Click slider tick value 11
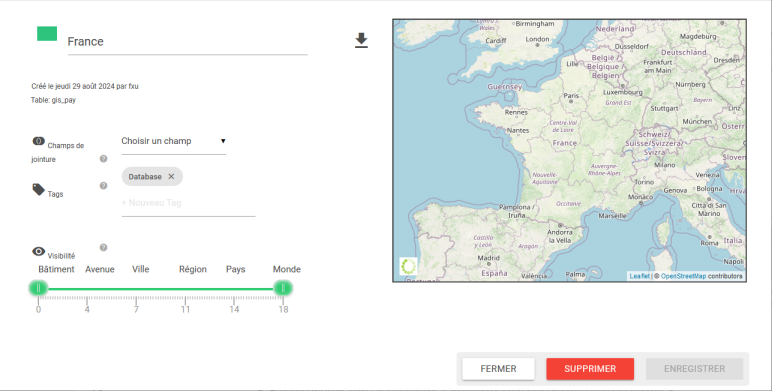 [185, 309]
